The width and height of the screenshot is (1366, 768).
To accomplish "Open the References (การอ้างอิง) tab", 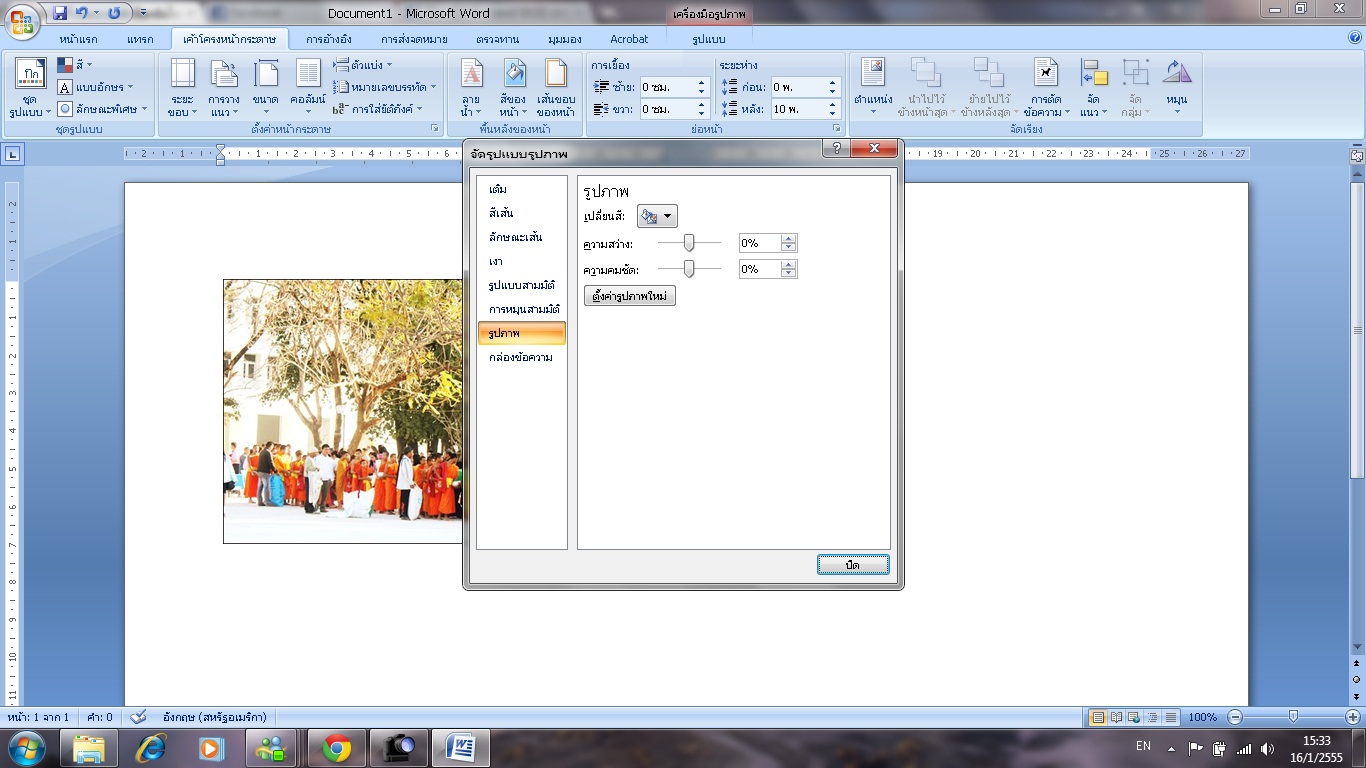I will click(x=327, y=39).
